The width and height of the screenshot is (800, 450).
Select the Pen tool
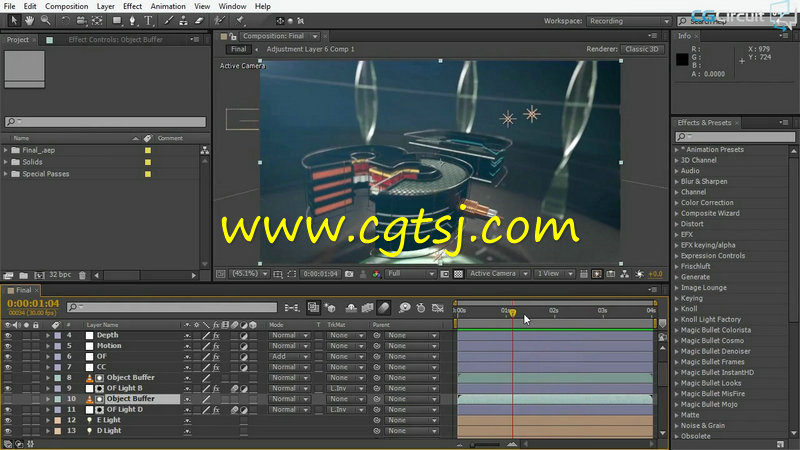(x=133, y=21)
